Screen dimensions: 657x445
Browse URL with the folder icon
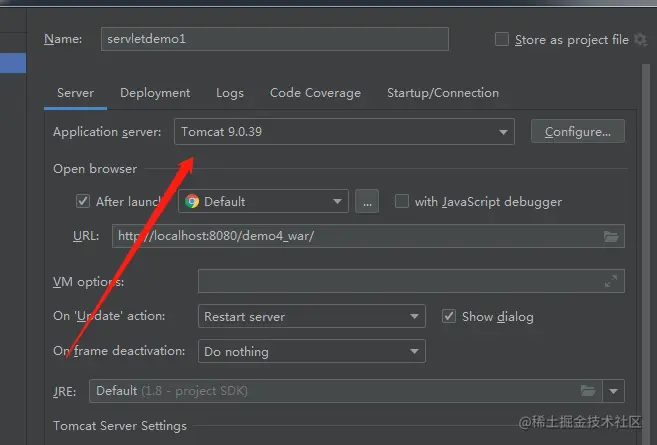pyautogui.click(x=611, y=236)
